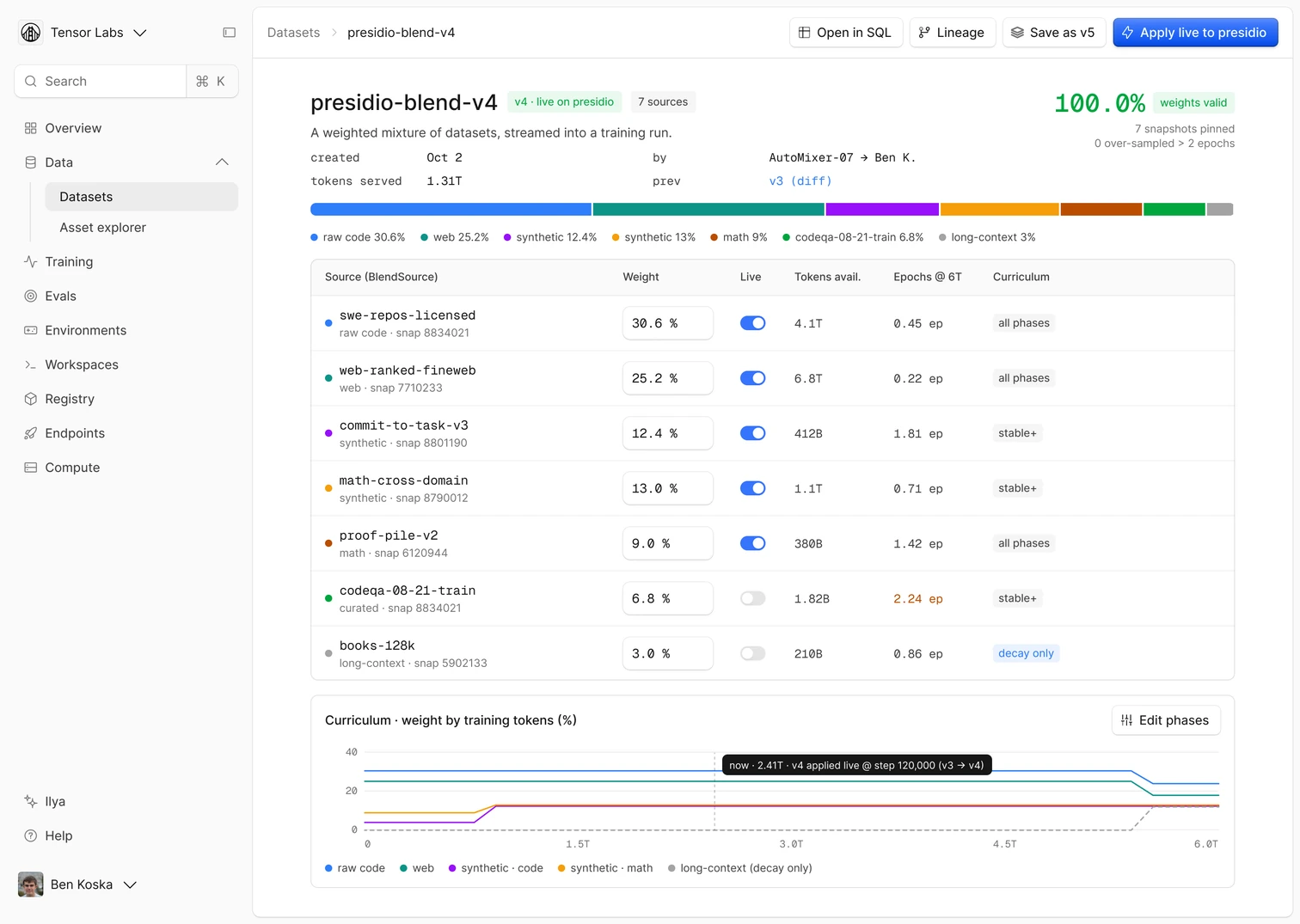1300x924 pixels.
Task: Turn off Live for swe-repos-licensed
Action: coord(753,323)
